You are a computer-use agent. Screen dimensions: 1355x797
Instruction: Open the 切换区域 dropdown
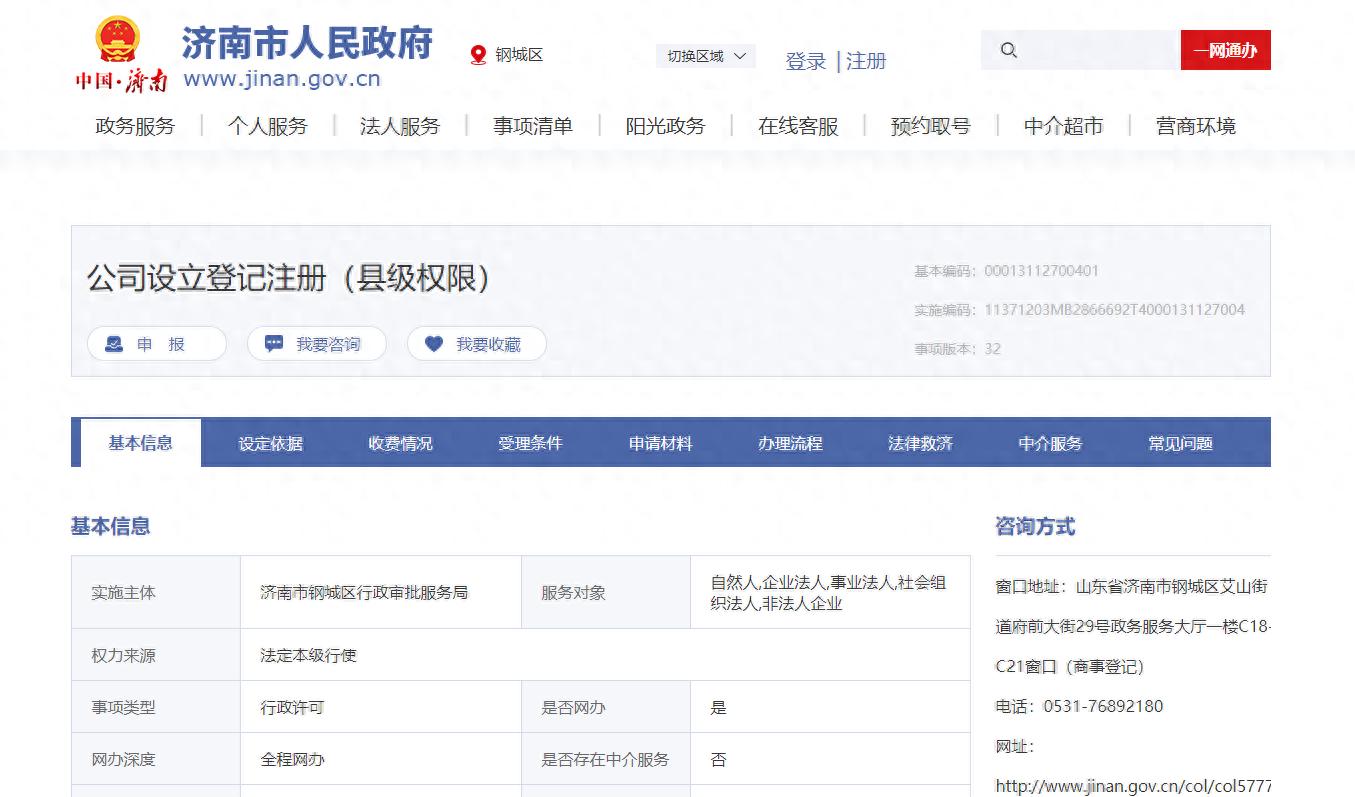(x=706, y=56)
